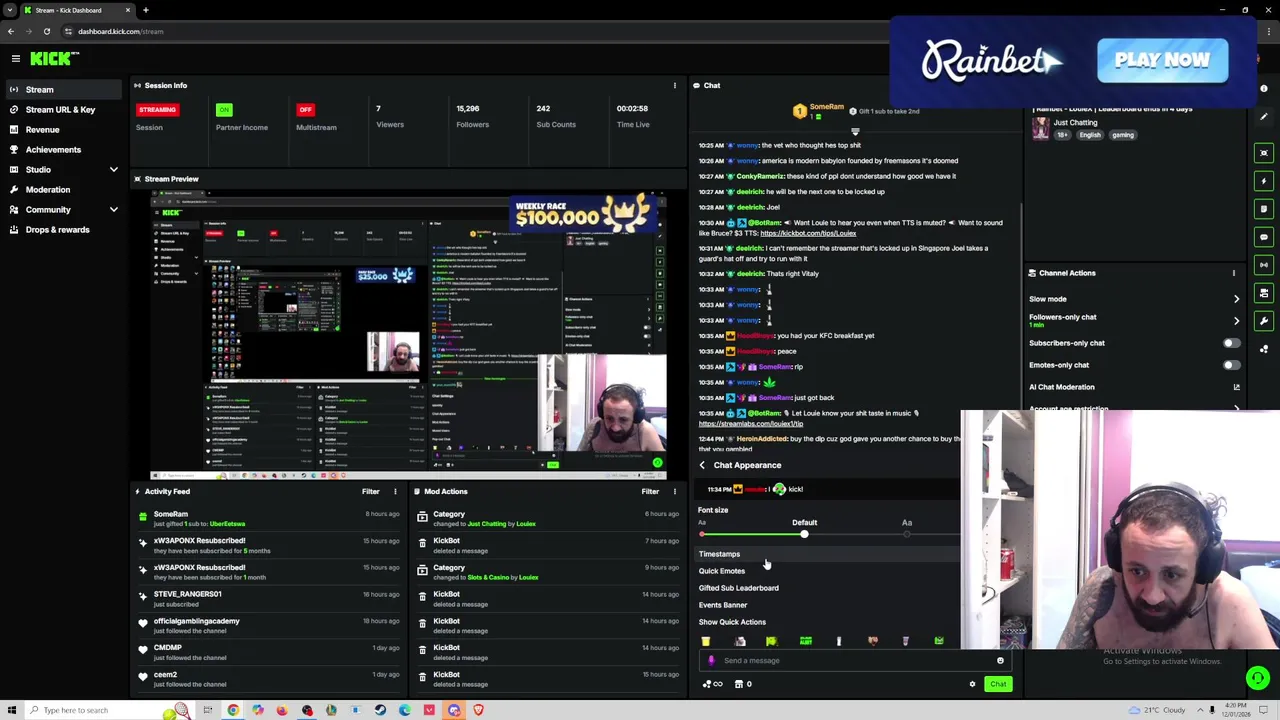Open a new browser tab

click(145, 10)
